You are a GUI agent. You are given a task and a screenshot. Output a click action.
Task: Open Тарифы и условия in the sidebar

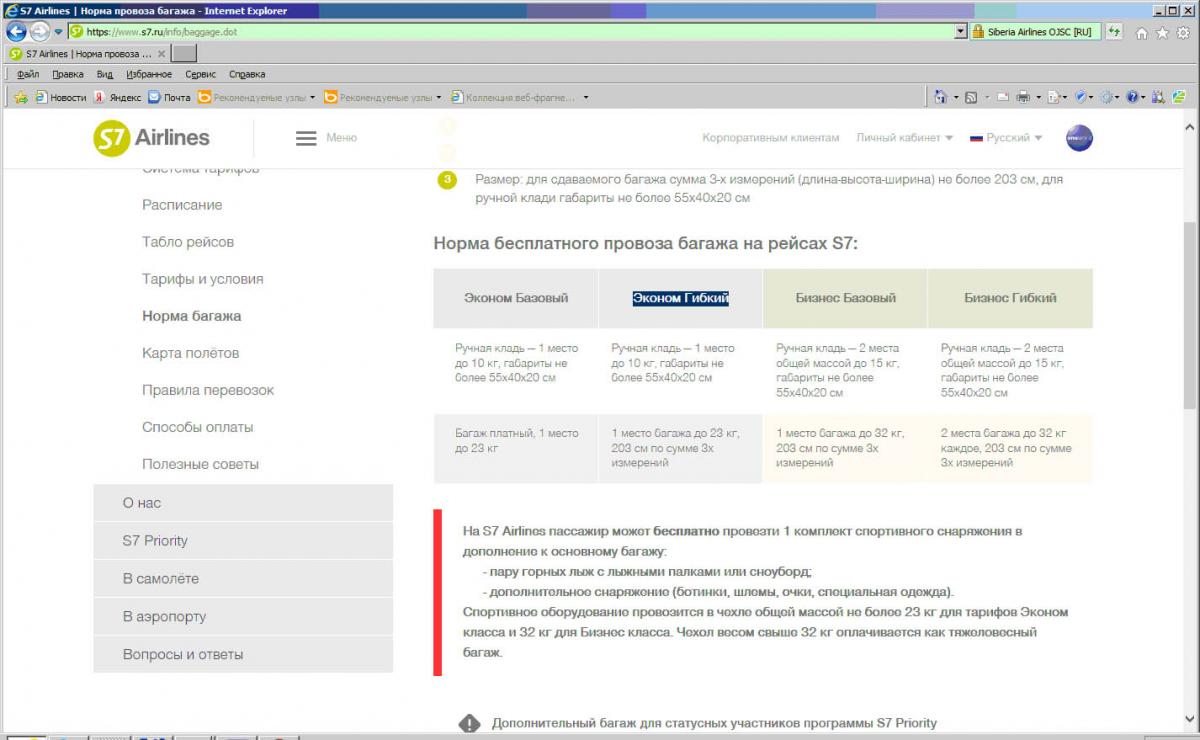(x=203, y=279)
